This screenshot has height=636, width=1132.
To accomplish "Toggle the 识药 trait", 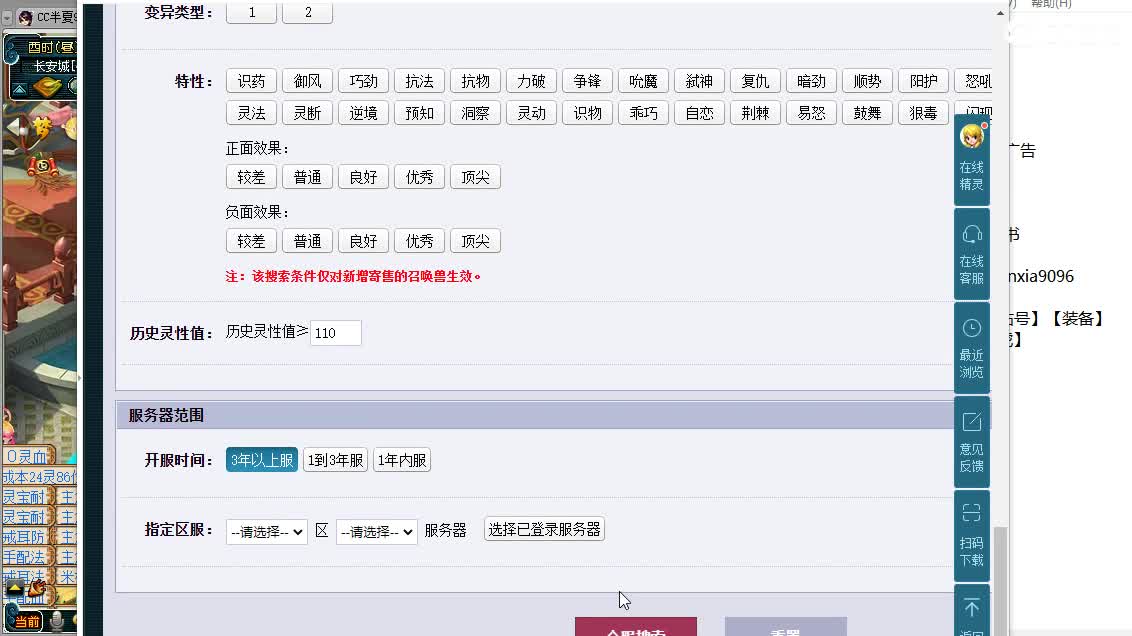I will (251, 81).
